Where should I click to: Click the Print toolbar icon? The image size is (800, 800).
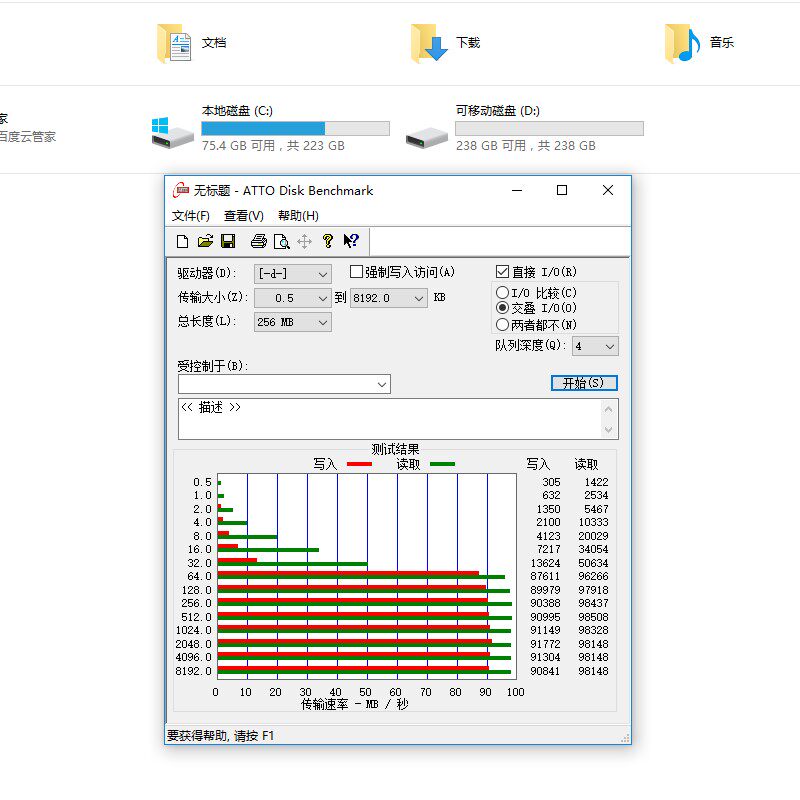coord(259,241)
